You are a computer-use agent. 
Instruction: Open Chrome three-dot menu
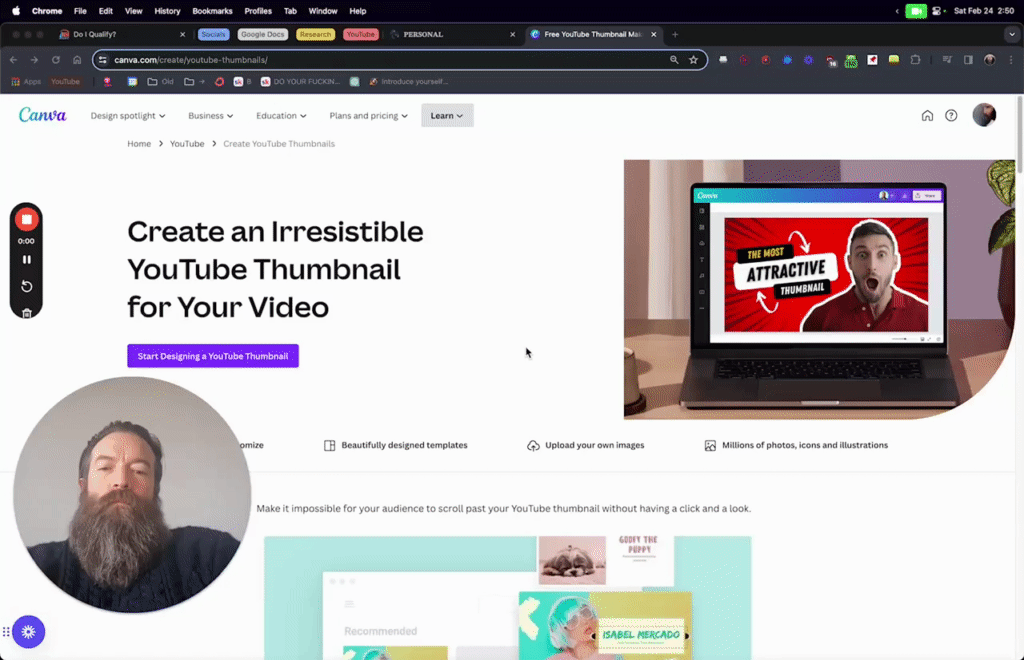1011,59
